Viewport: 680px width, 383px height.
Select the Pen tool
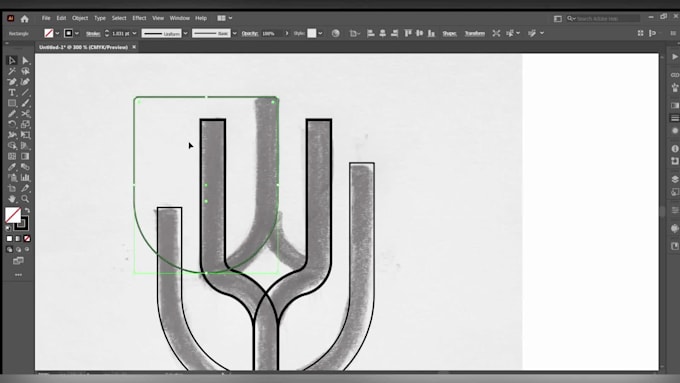coord(12,82)
